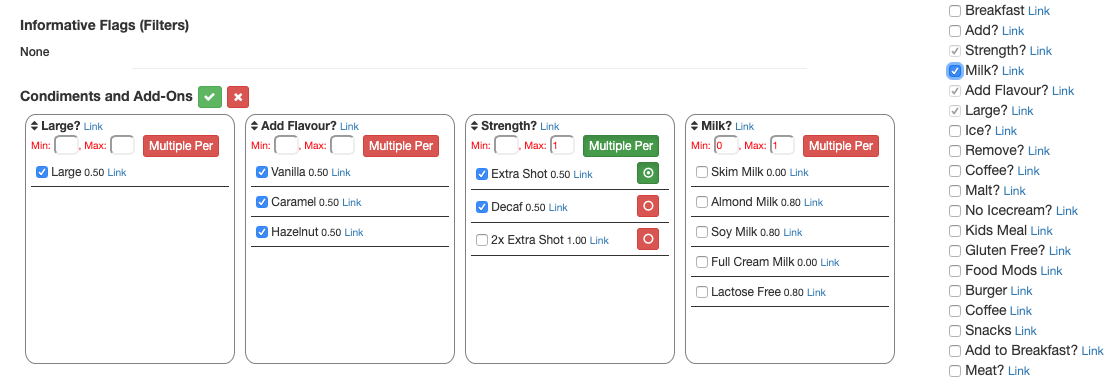Viewport: 1108px width, 380px height.
Task: Click Multiple Per button in Milk? group
Action: [841, 146]
